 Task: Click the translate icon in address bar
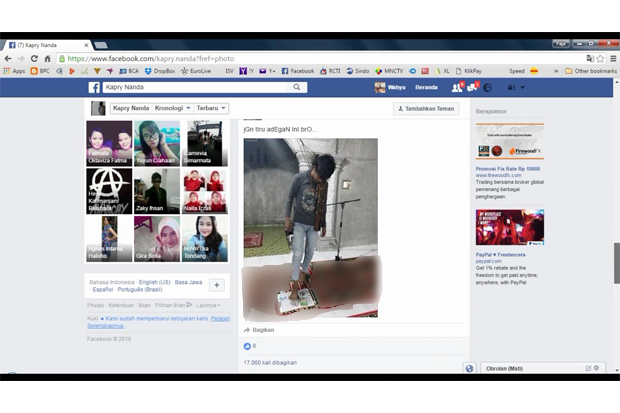tap(590, 59)
